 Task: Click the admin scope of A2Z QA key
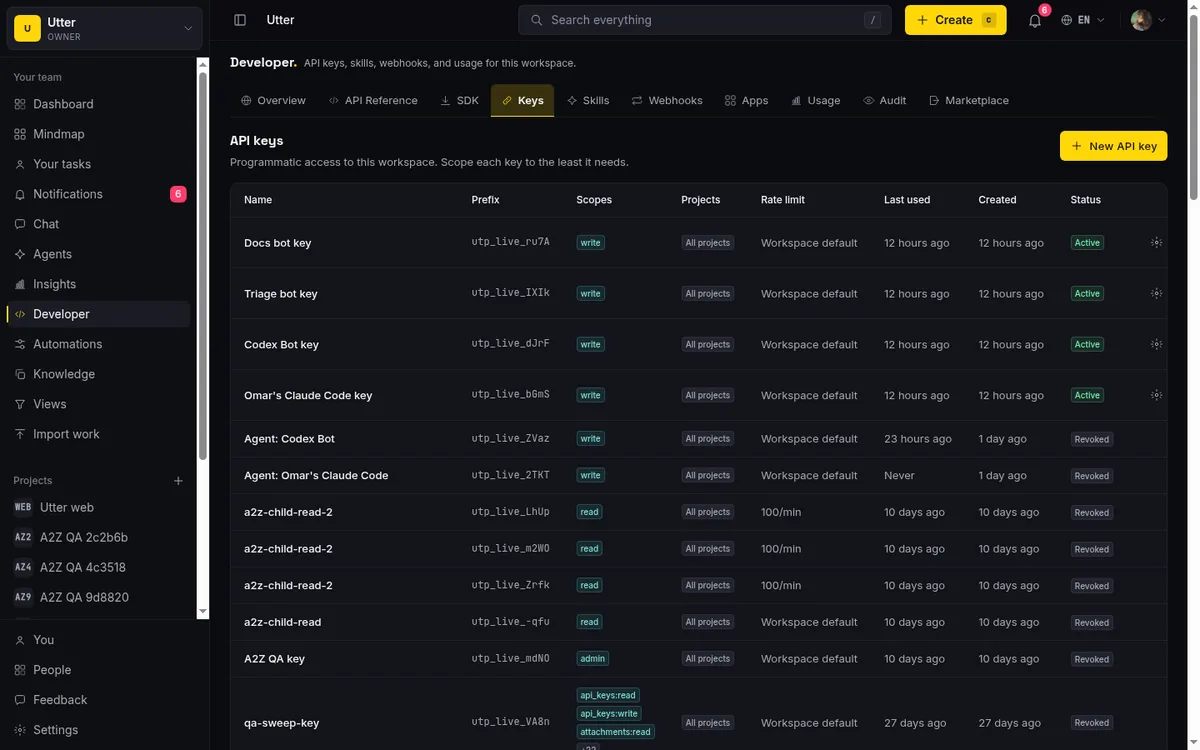coord(592,659)
